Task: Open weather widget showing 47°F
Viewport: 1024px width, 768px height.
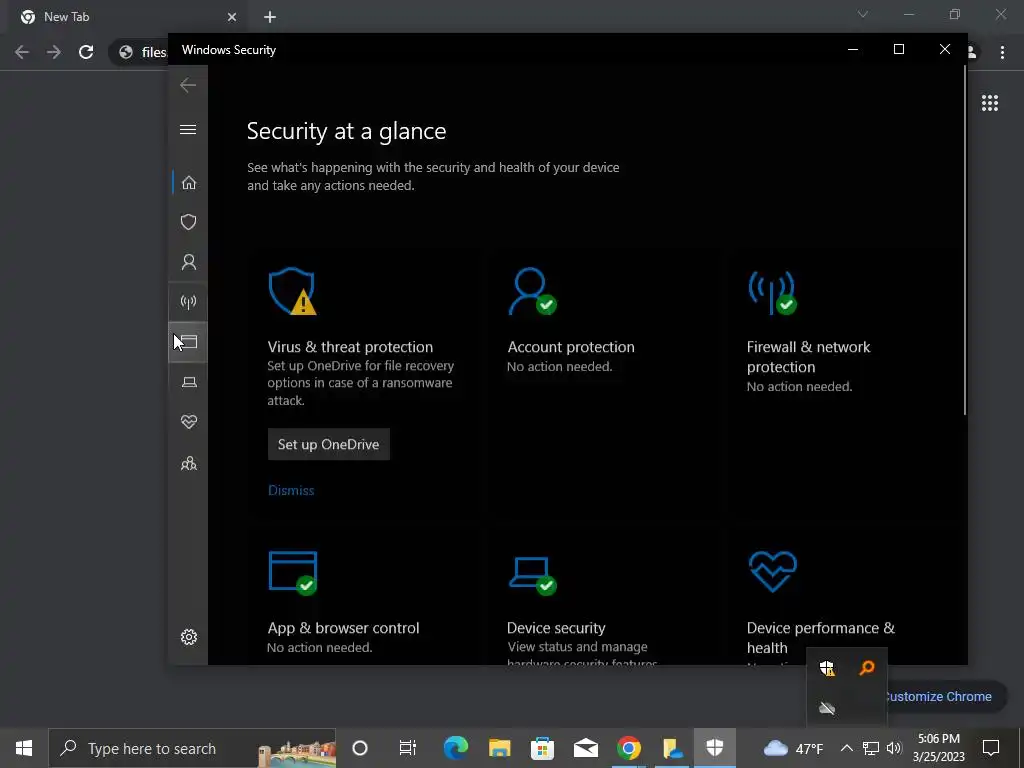Action: pyautogui.click(x=793, y=748)
